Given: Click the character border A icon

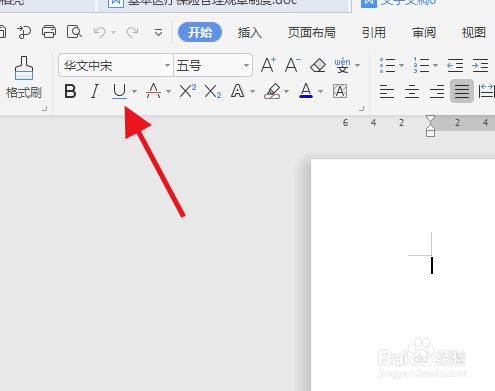Looking at the screenshot, I should point(340,91).
